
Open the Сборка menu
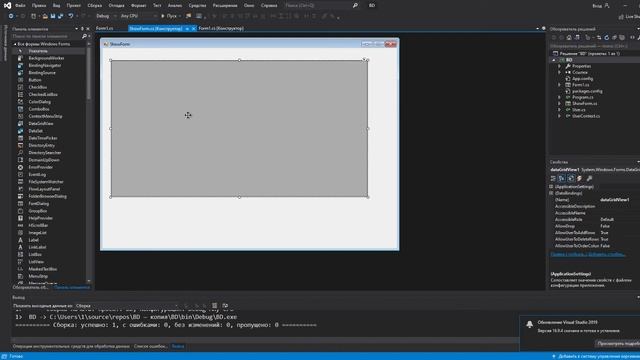[94, 6]
